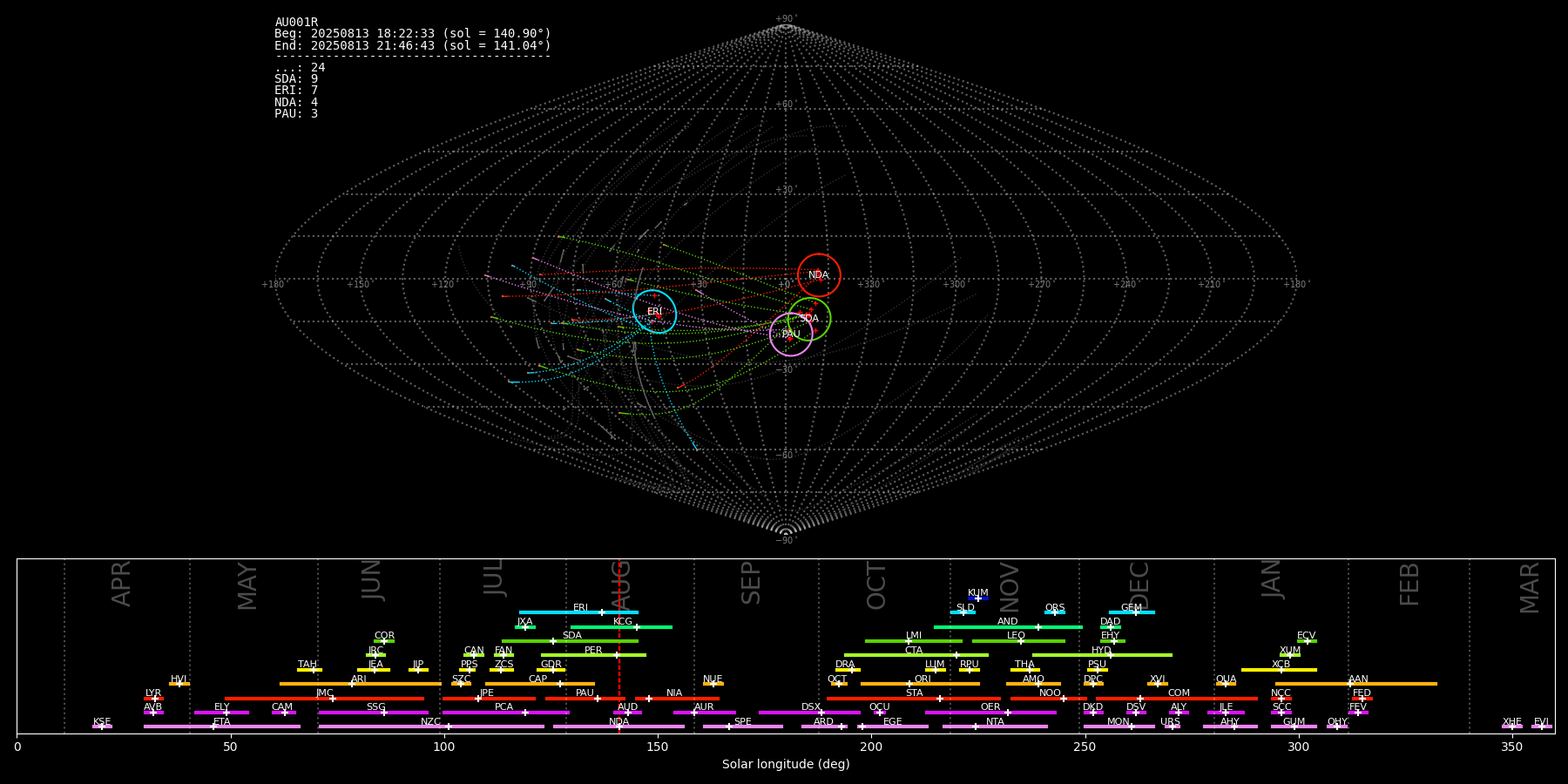Click the +330 longitude label on sky map
The height and width of the screenshot is (784, 1568).
[868, 285]
